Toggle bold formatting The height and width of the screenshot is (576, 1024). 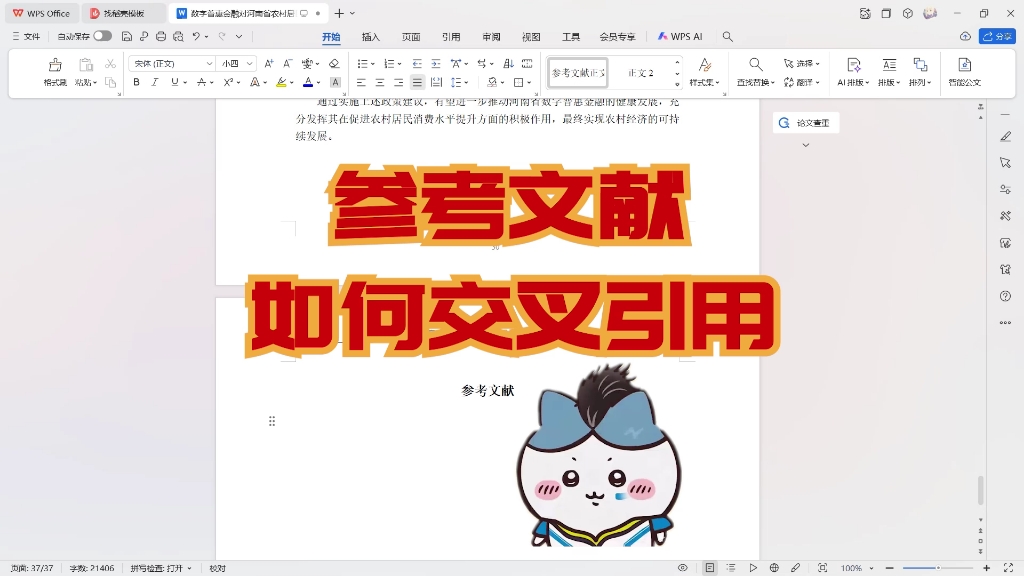pyautogui.click(x=136, y=81)
